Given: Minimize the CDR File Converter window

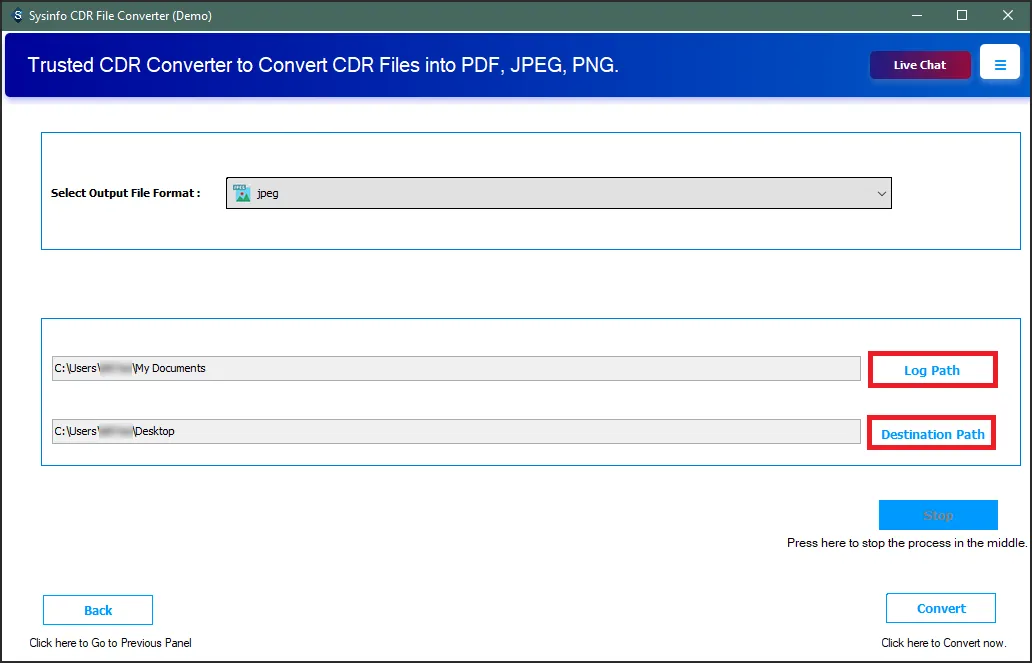Looking at the screenshot, I should coord(916,15).
